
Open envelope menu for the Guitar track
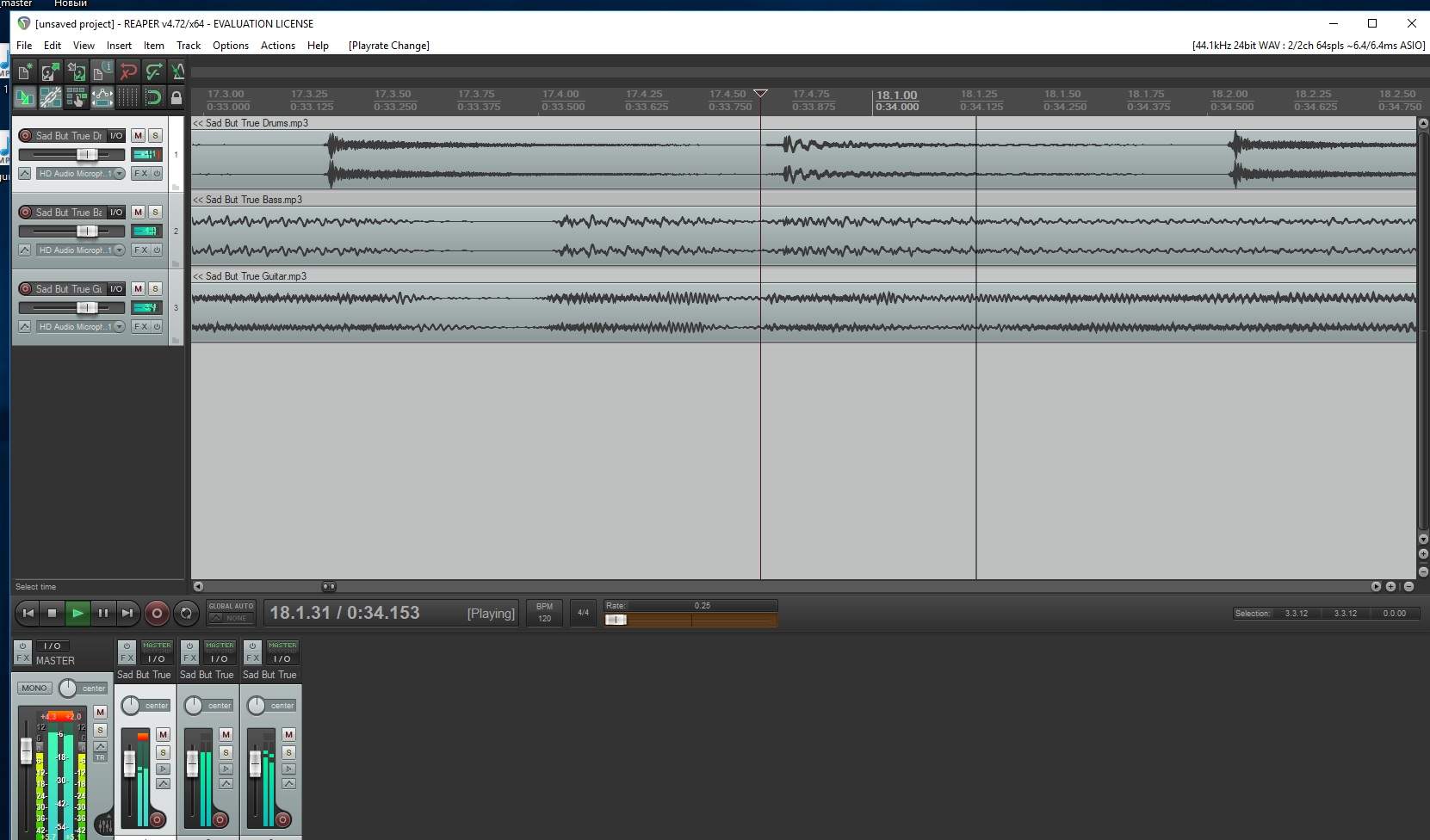[x=25, y=327]
